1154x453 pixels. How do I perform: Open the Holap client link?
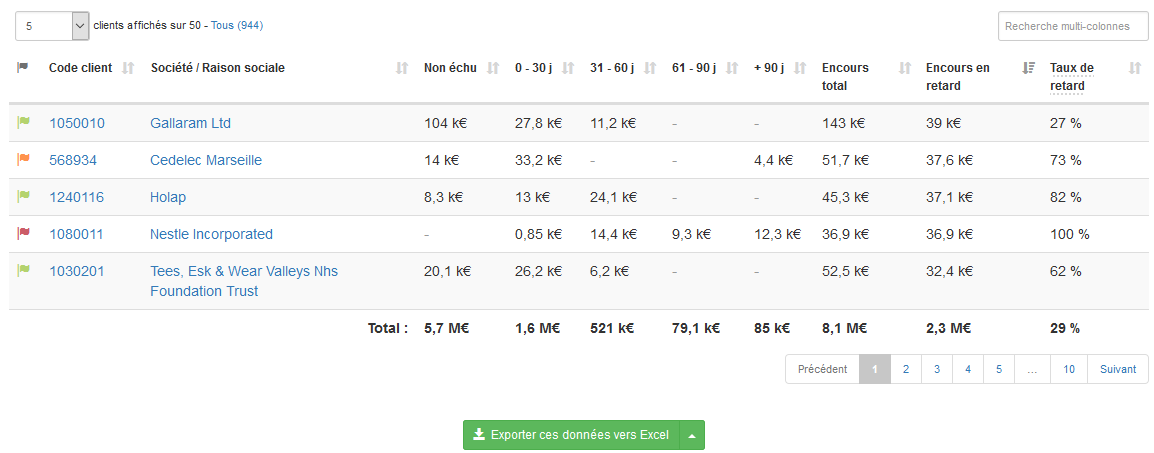point(168,197)
